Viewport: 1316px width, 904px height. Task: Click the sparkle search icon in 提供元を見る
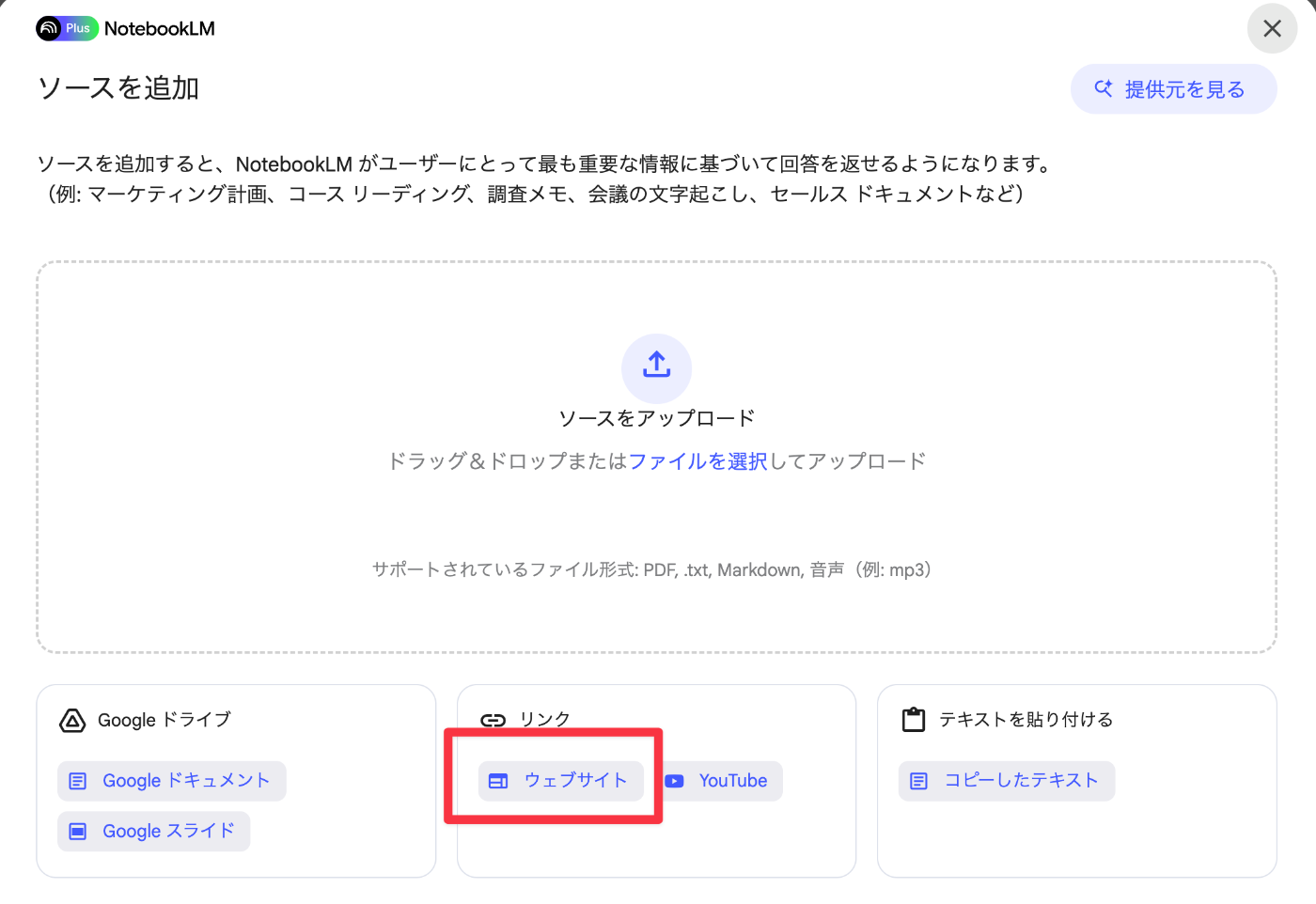click(1104, 88)
